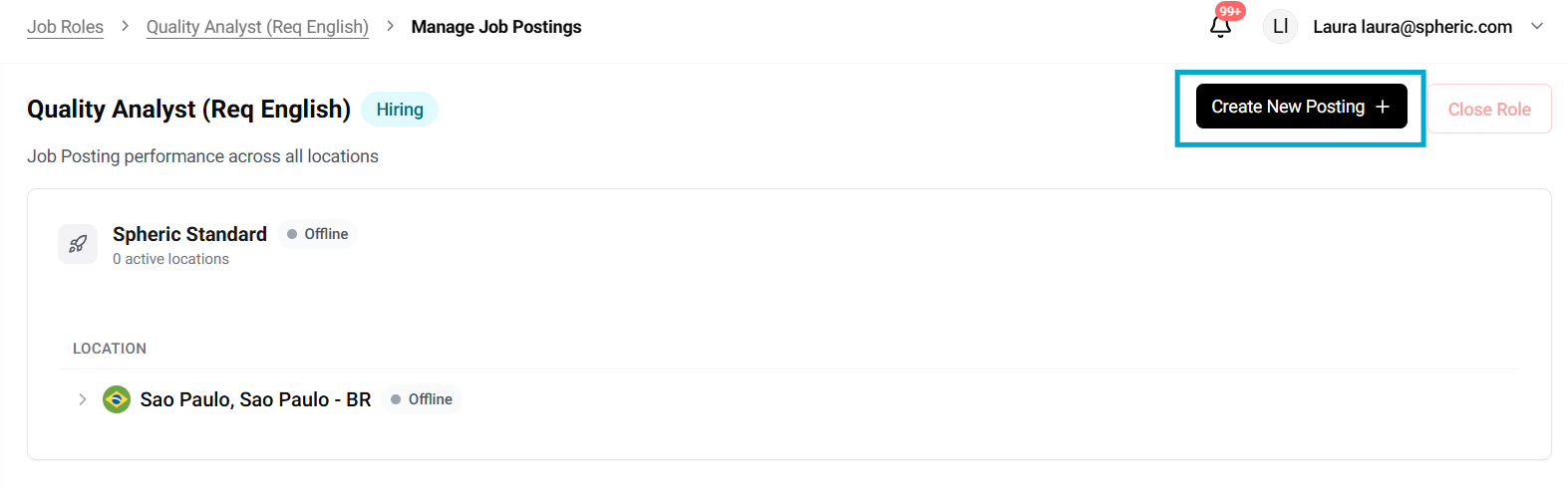Go to Job Roles breadcrumb
The image size is (1568, 489).
click(65, 27)
